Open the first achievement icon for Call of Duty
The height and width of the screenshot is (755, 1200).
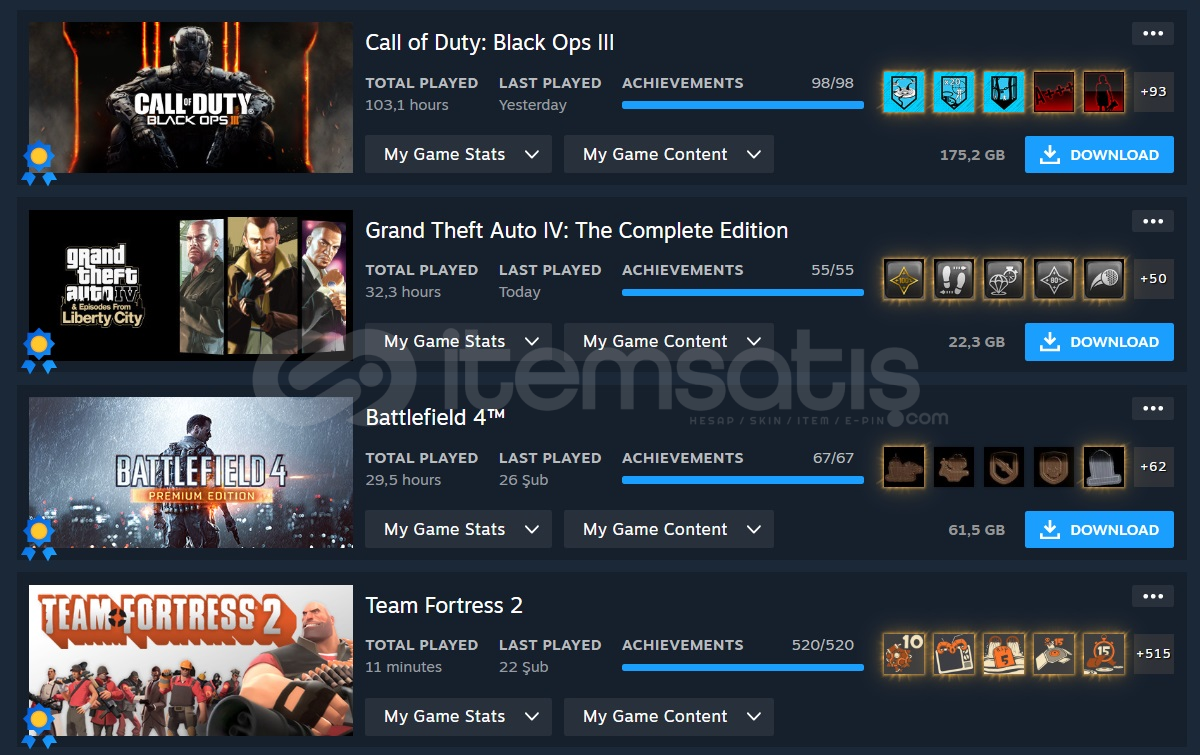tap(904, 91)
